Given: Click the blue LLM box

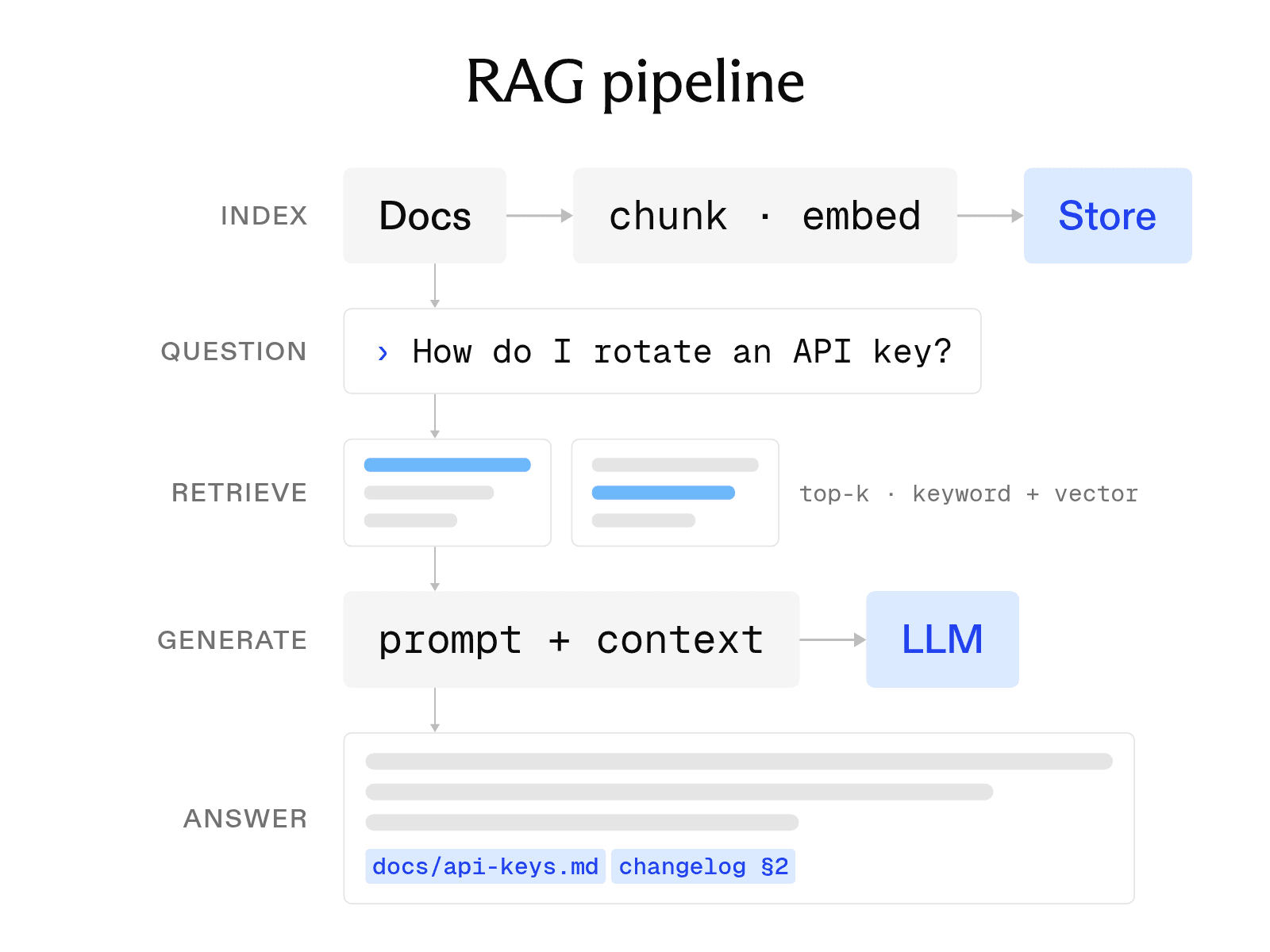Looking at the screenshot, I should (x=942, y=639).
